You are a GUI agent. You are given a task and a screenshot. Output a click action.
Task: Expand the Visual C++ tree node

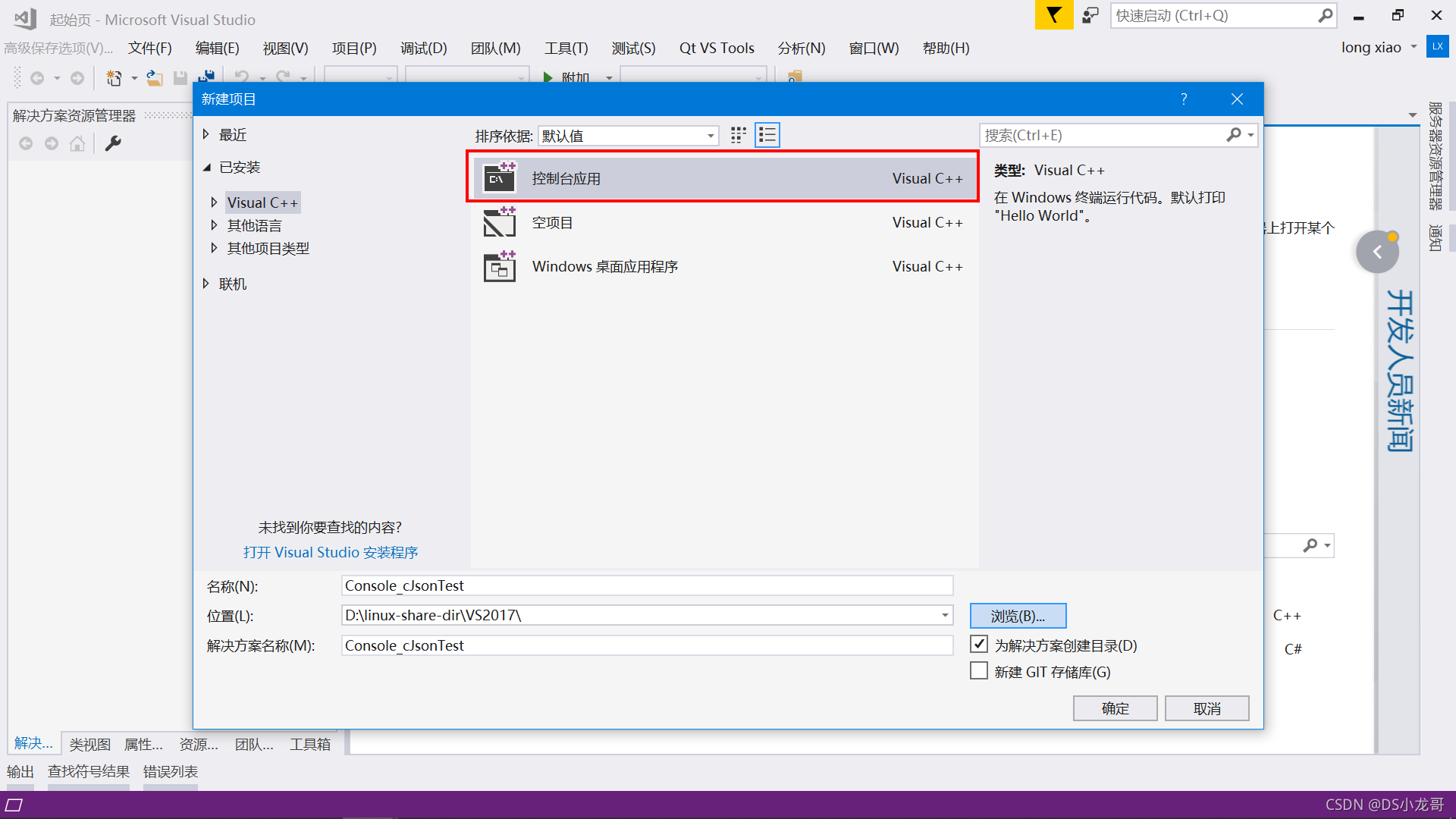214,202
